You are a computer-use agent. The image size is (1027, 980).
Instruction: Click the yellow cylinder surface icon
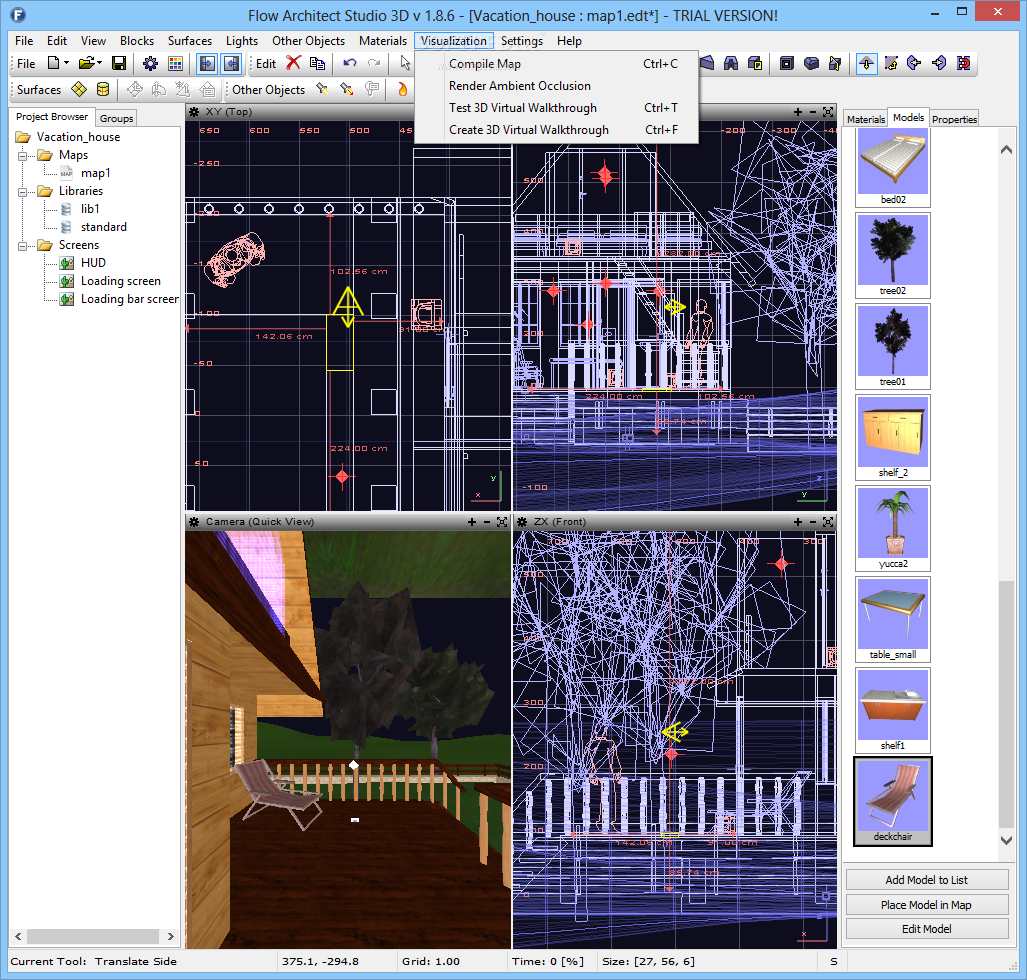[103, 89]
